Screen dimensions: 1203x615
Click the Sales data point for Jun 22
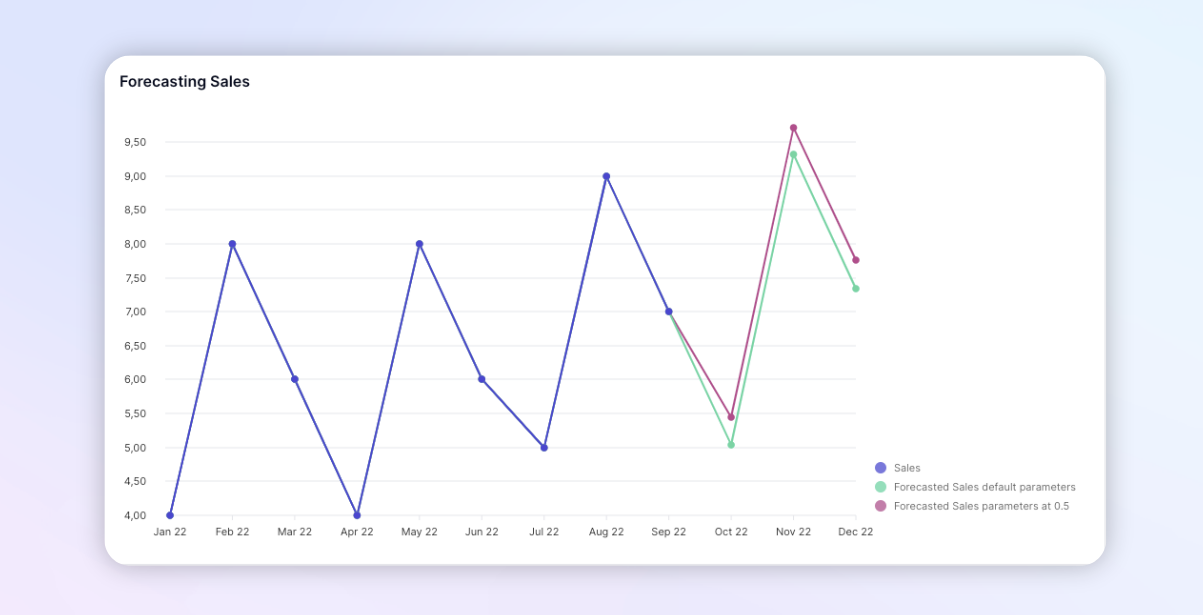pyautogui.click(x=482, y=379)
